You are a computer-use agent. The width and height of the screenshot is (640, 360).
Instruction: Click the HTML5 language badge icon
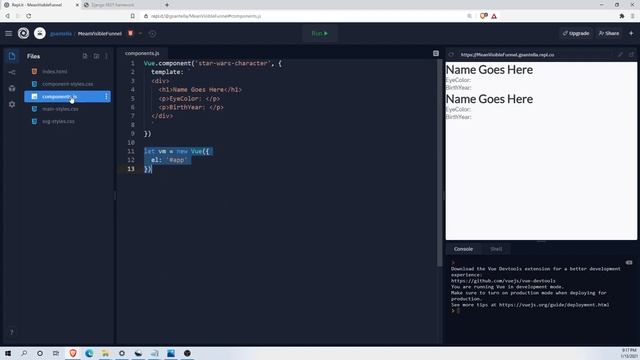point(131,33)
